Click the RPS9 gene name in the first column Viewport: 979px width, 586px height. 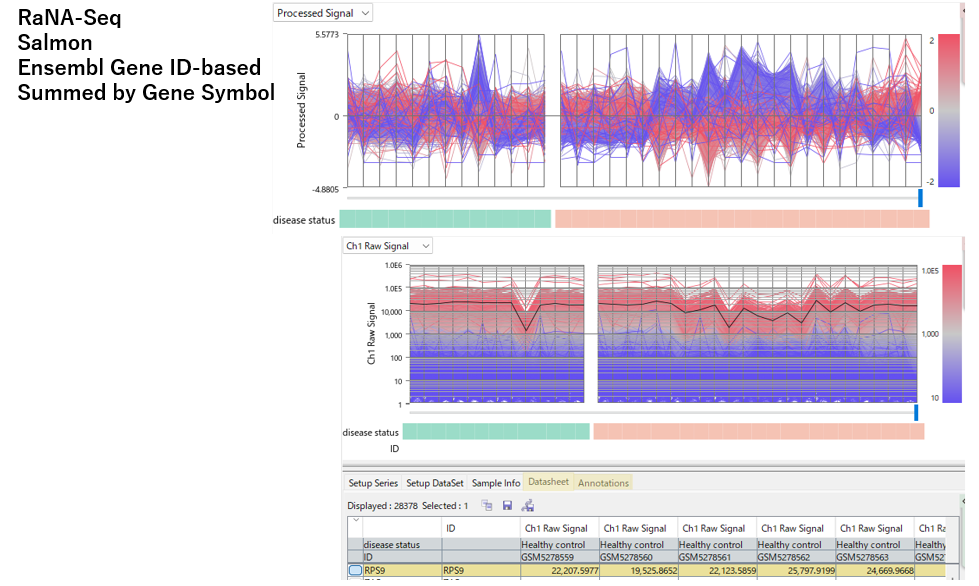pyautogui.click(x=402, y=570)
